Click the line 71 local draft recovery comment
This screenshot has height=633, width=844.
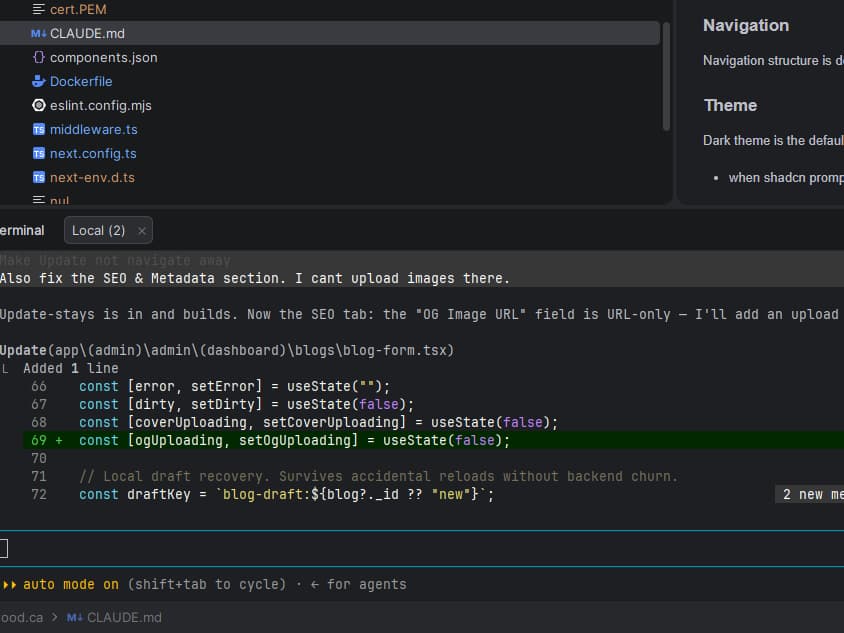tap(378, 476)
